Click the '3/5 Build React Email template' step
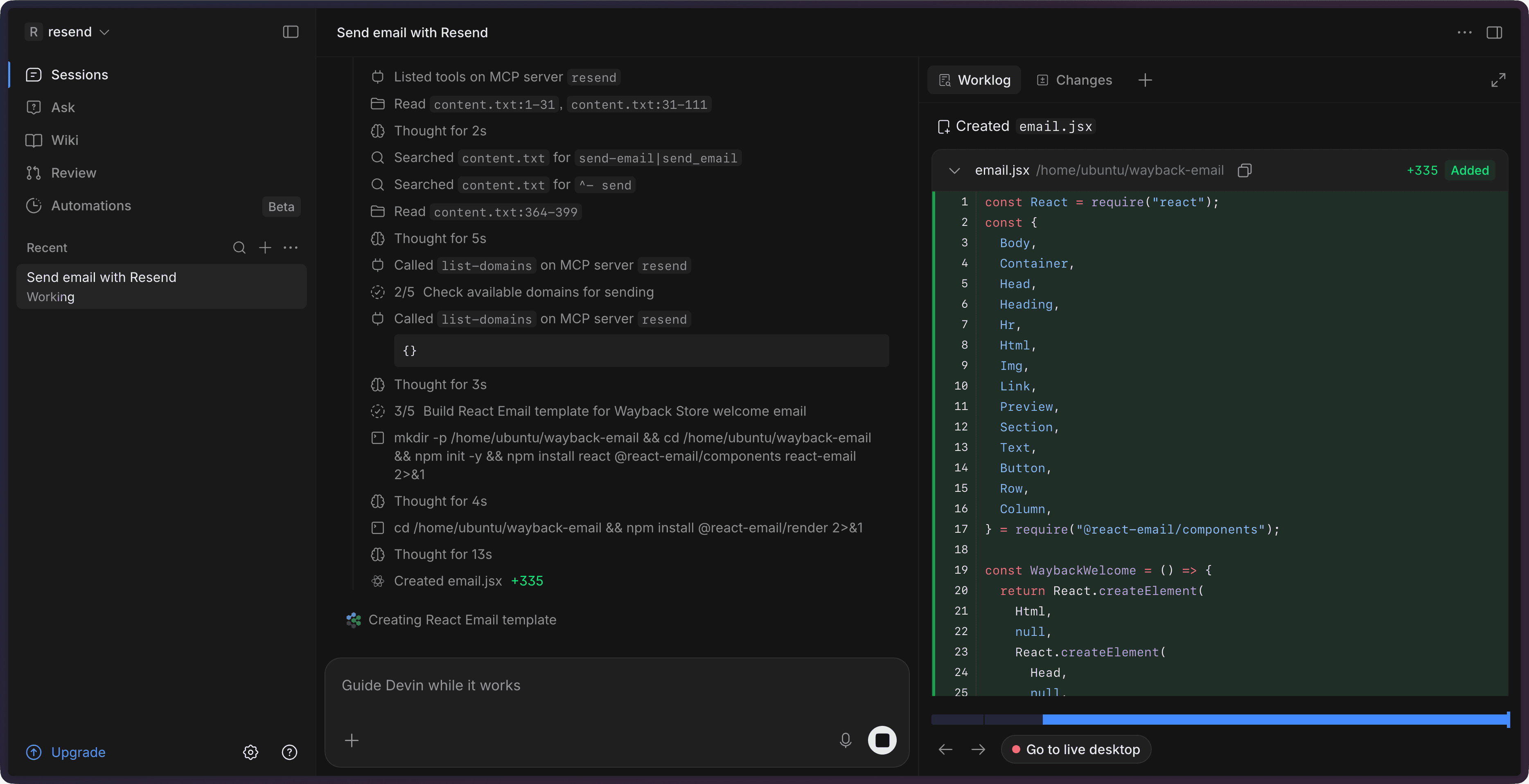The width and height of the screenshot is (1529, 784). coord(588,411)
